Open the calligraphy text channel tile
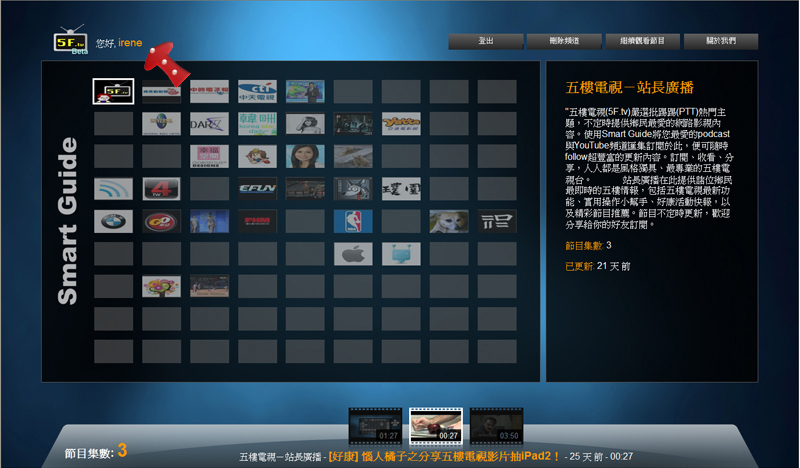 point(401,189)
